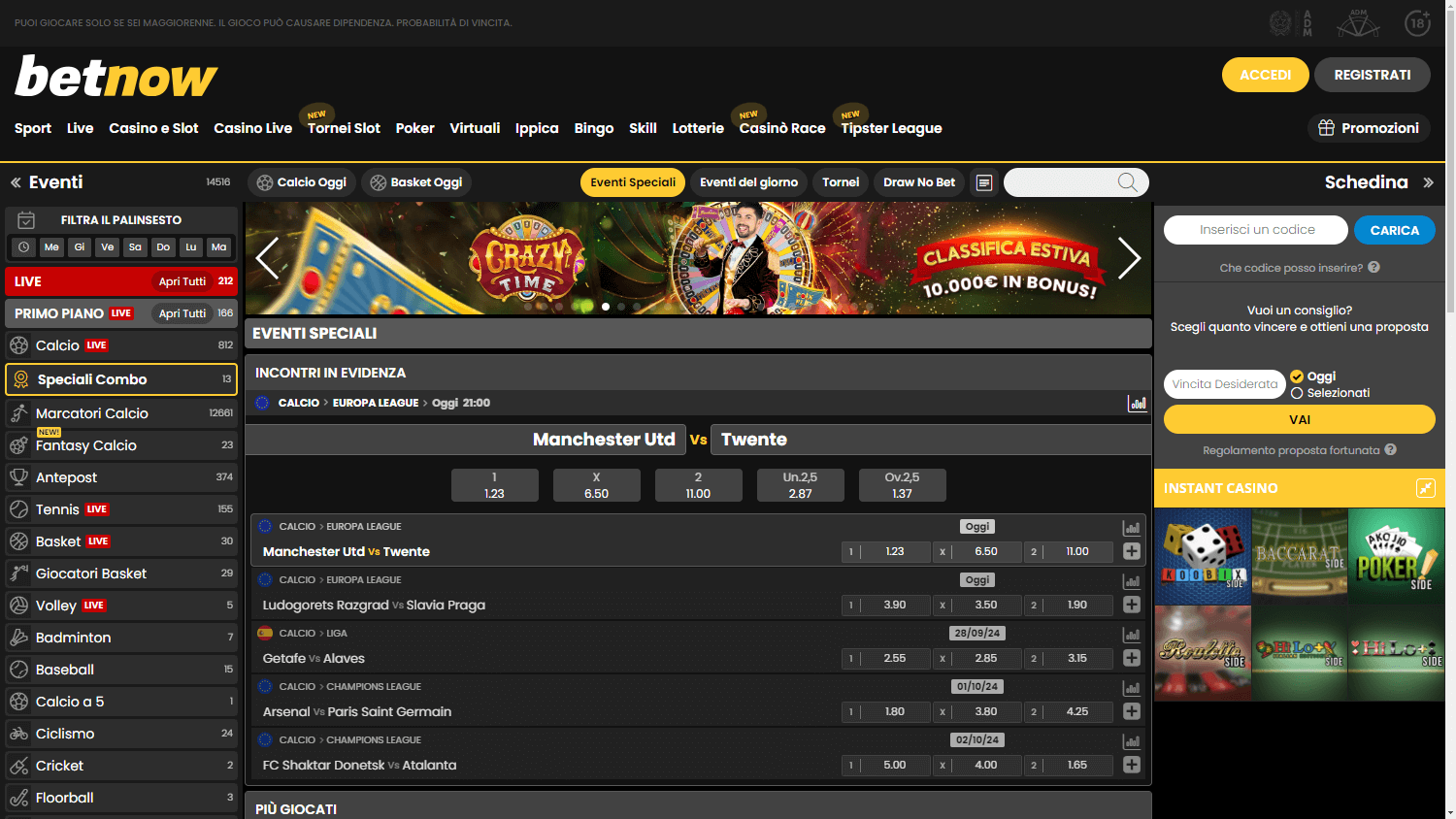View stats icon for Ludogorets Razgrad match
The height and width of the screenshot is (819, 1456).
click(1132, 581)
